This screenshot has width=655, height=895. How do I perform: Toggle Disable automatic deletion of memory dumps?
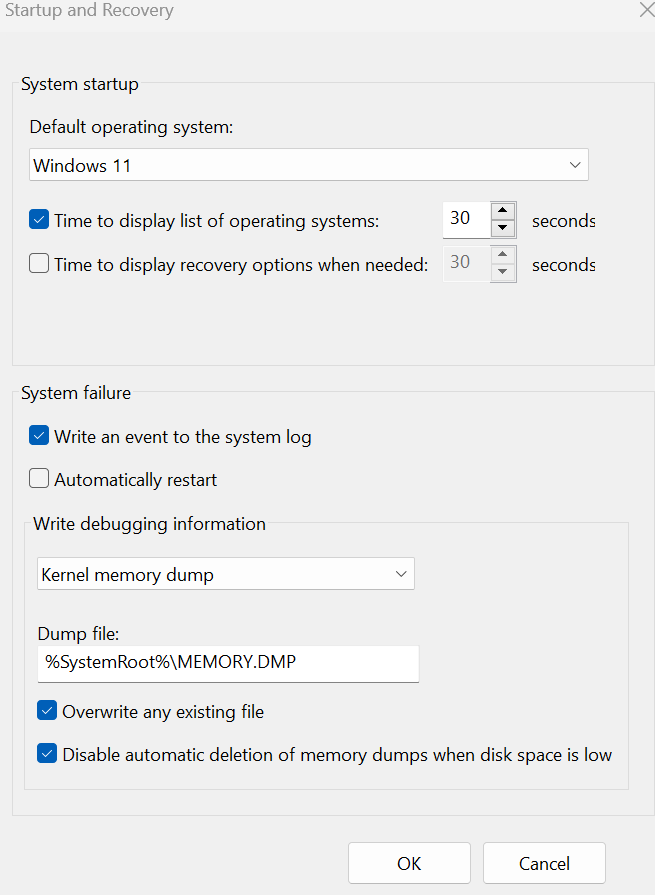click(47, 754)
